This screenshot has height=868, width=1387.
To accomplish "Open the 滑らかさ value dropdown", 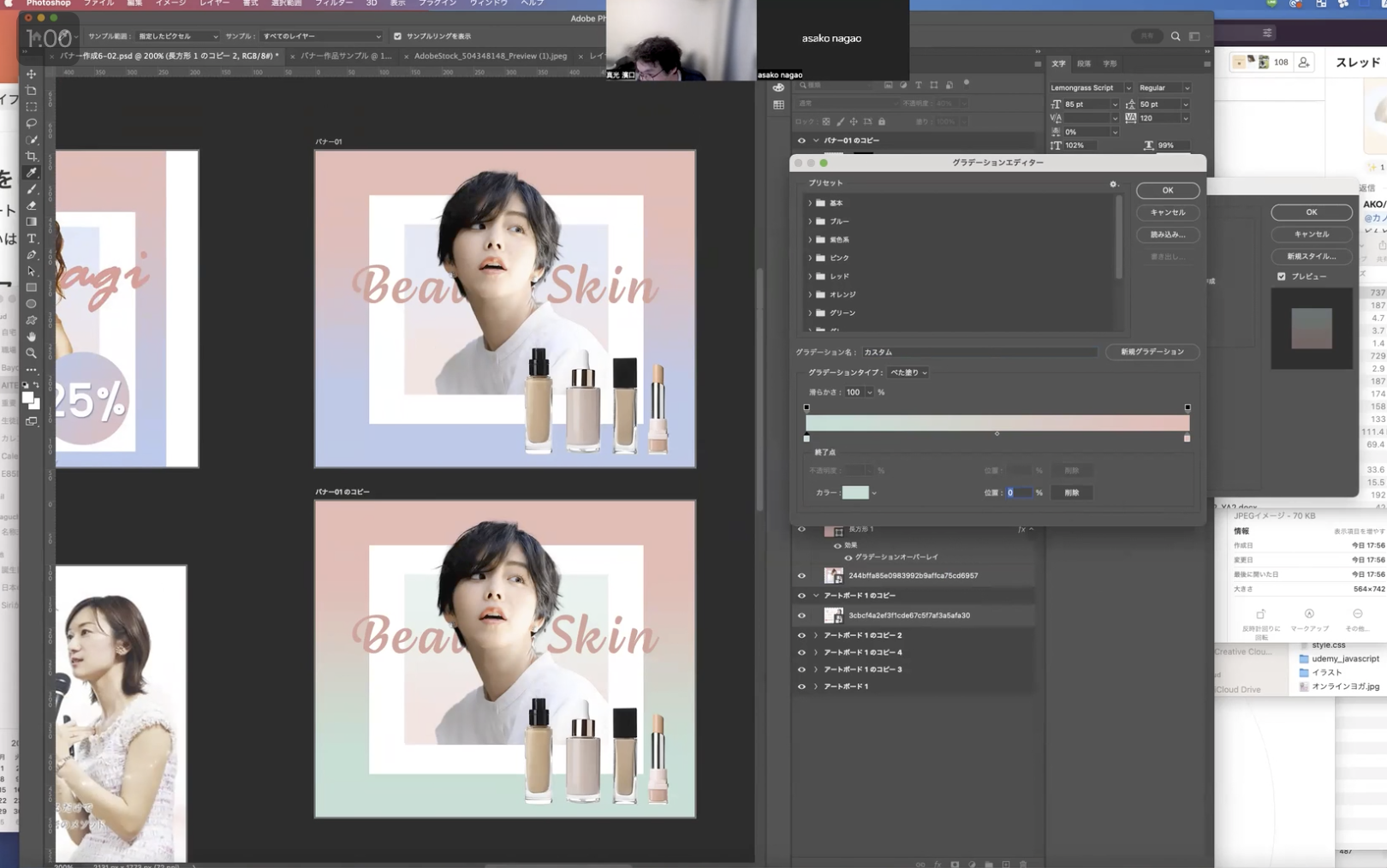I will coord(869,392).
